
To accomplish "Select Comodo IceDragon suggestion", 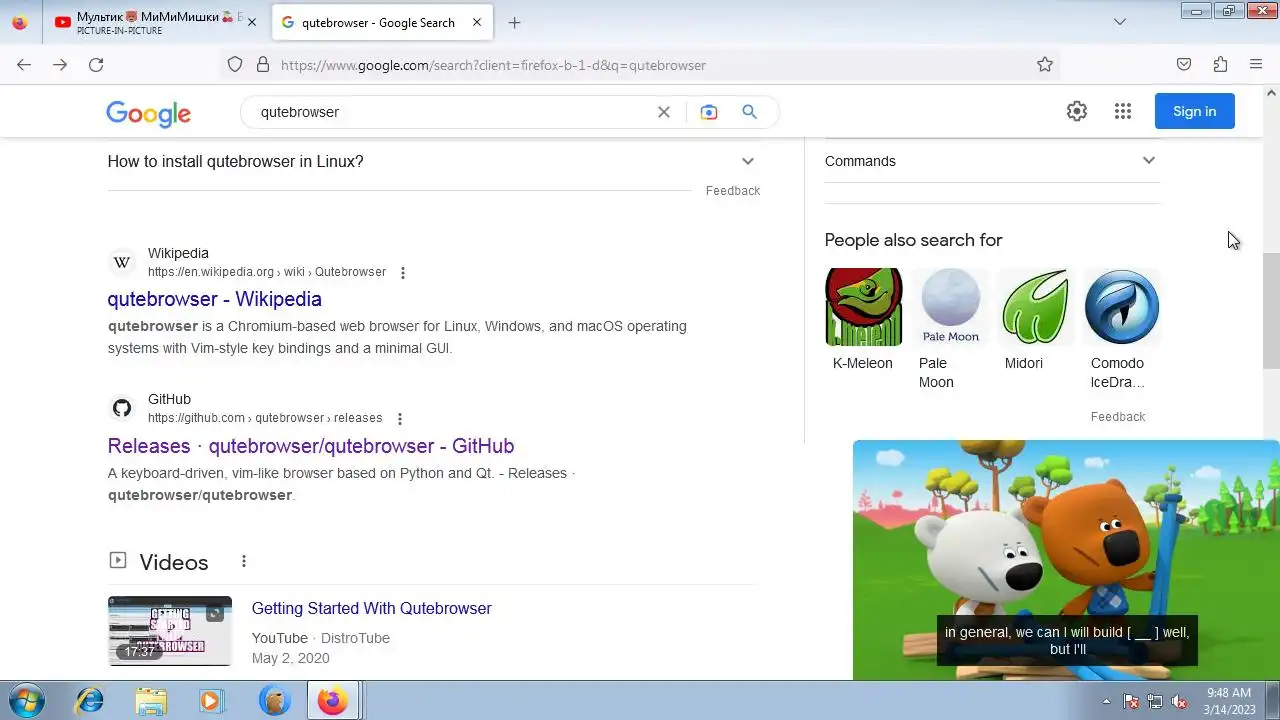I will click(x=1122, y=330).
